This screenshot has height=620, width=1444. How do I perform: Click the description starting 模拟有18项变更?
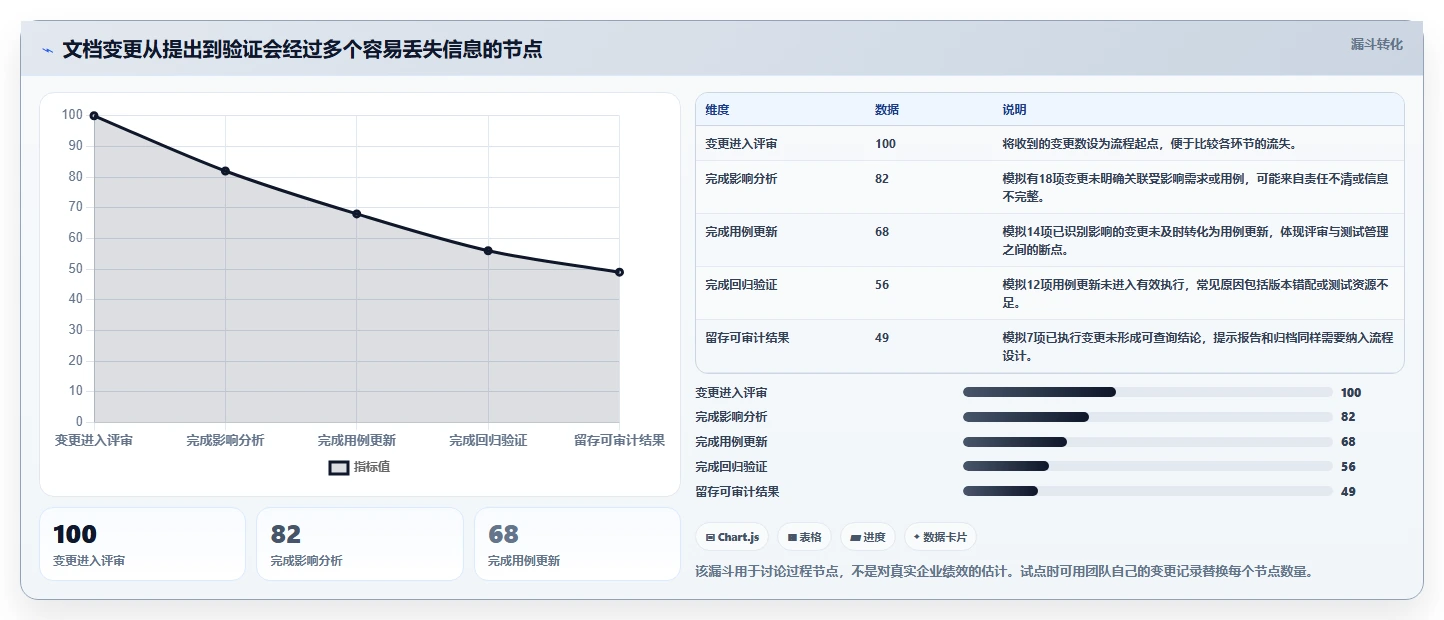click(x=1196, y=187)
